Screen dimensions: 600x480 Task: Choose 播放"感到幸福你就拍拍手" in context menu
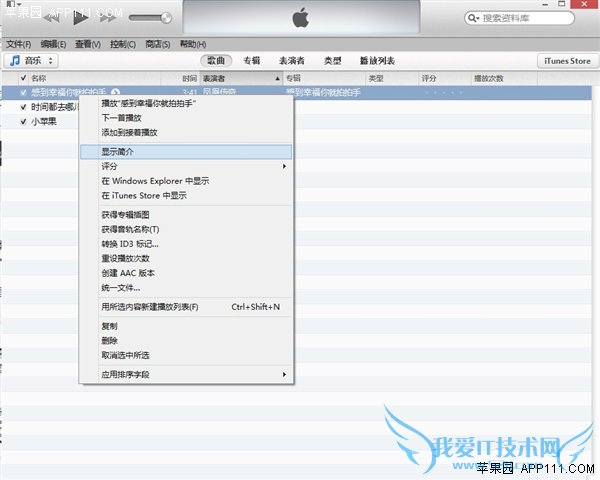tap(186, 103)
